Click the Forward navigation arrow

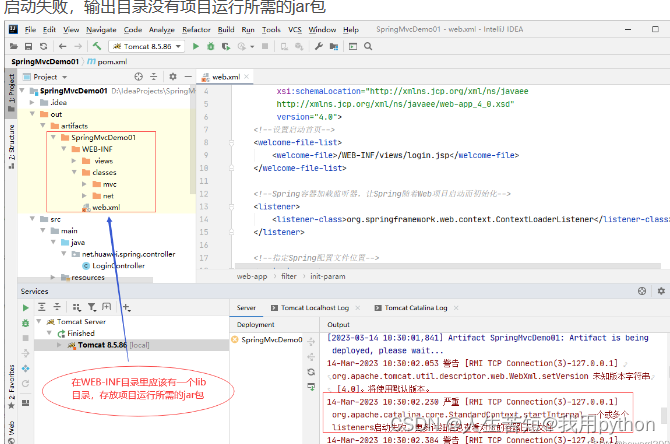click(x=78, y=46)
